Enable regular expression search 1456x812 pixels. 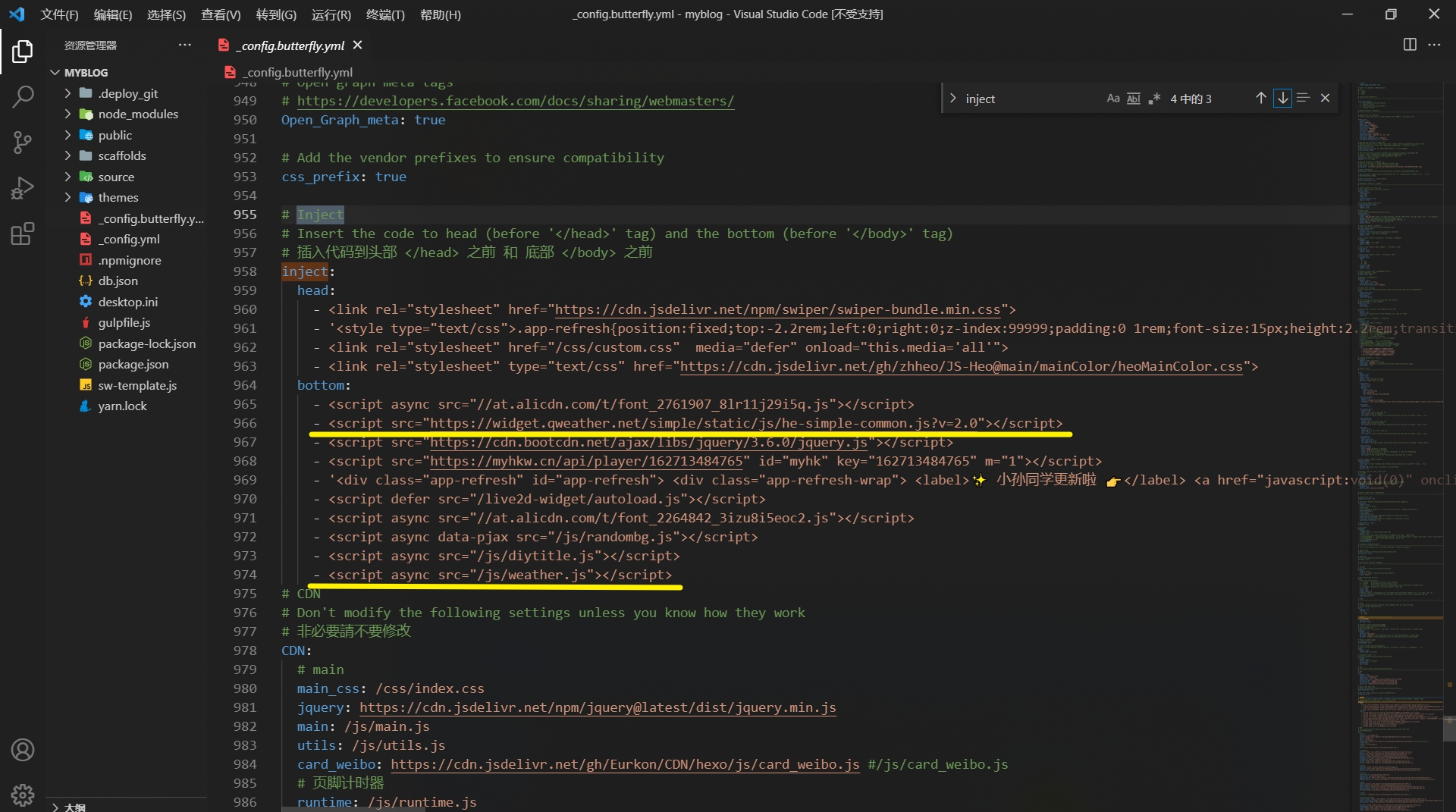point(1155,99)
